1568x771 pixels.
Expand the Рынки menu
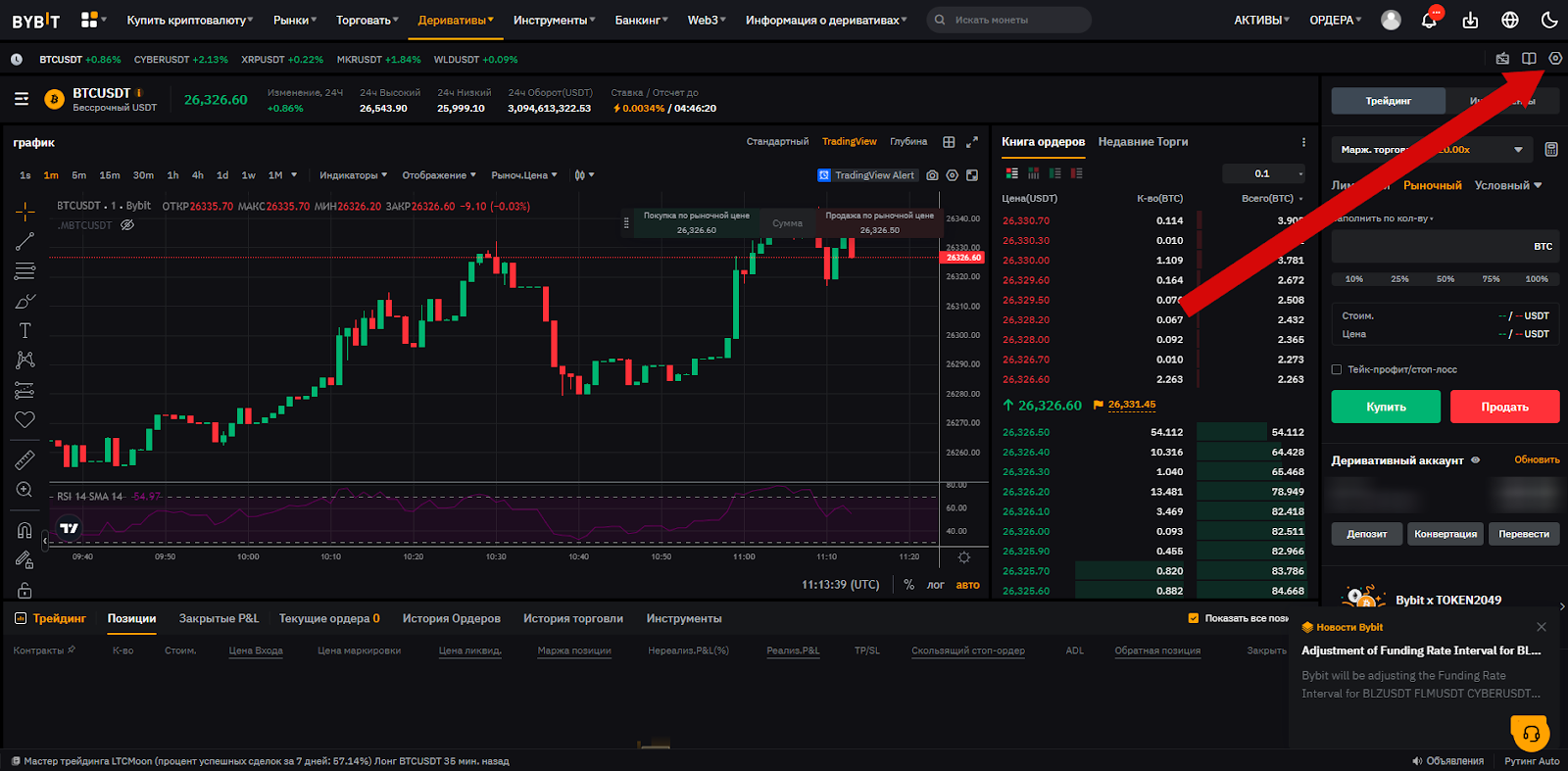[295, 20]
